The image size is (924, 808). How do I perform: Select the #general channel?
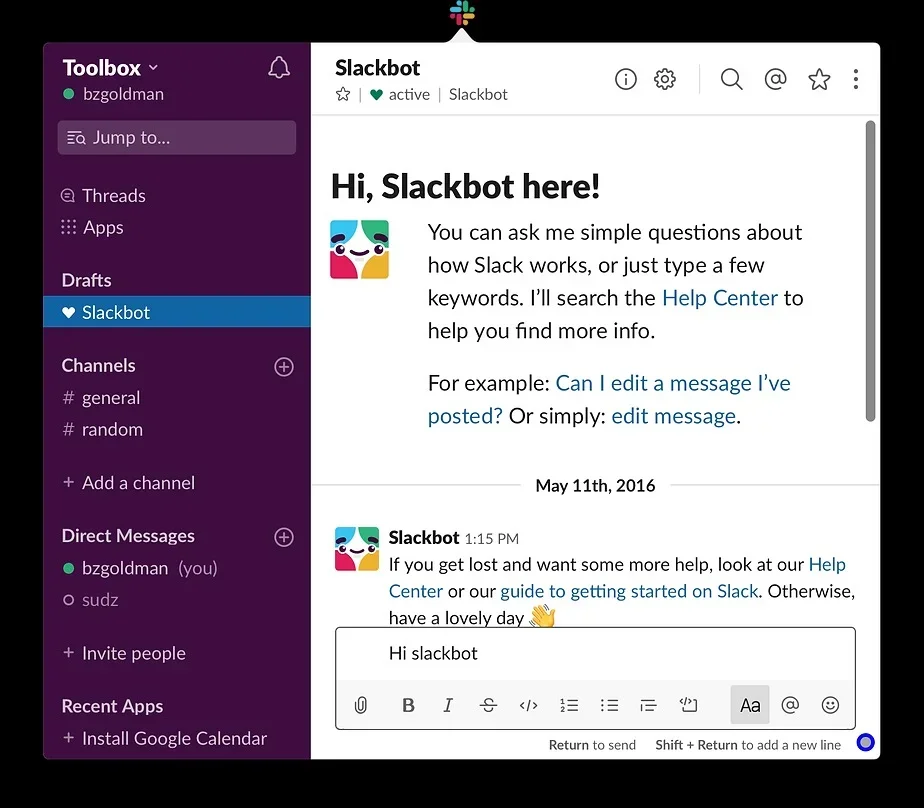(x=110, y=398)
